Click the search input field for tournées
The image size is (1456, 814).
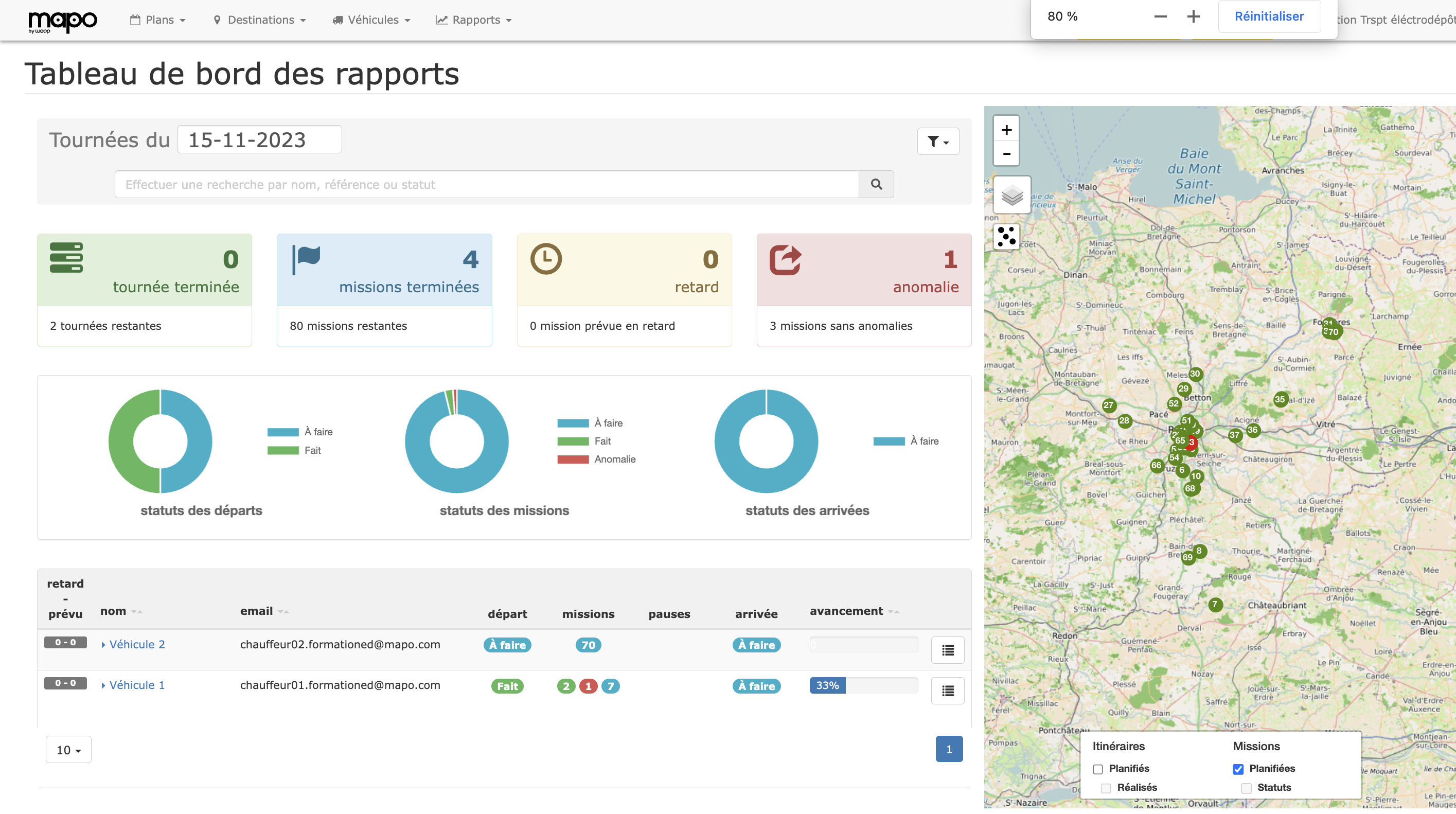[x=486, y=184]
